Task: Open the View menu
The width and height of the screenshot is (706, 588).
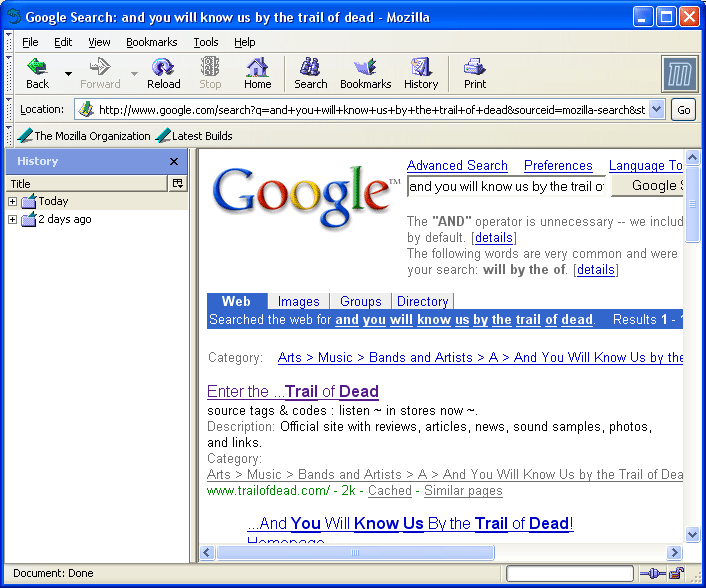Action: tap(99, 42)
